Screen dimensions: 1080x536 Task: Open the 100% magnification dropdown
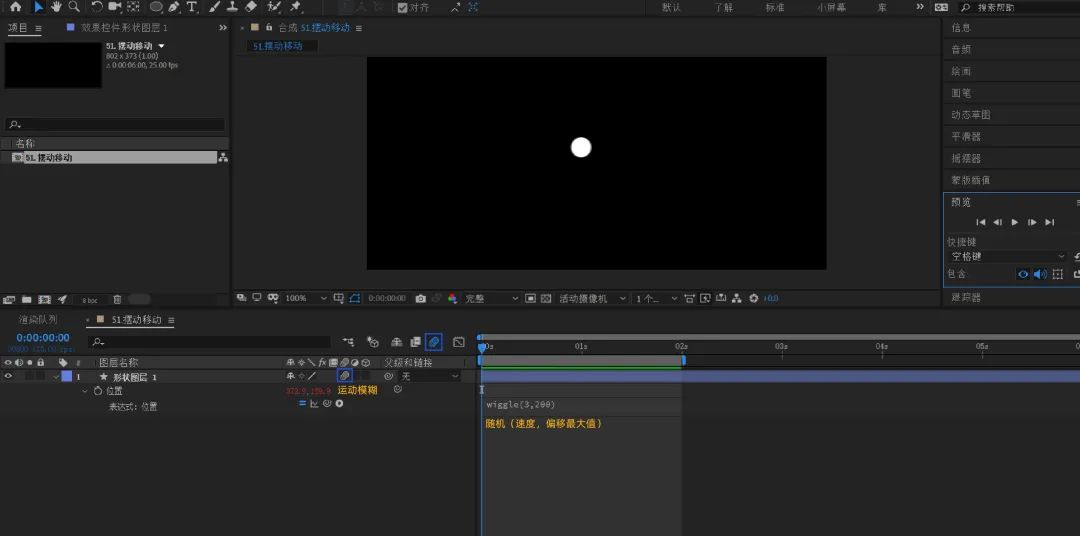coord(306,298)
